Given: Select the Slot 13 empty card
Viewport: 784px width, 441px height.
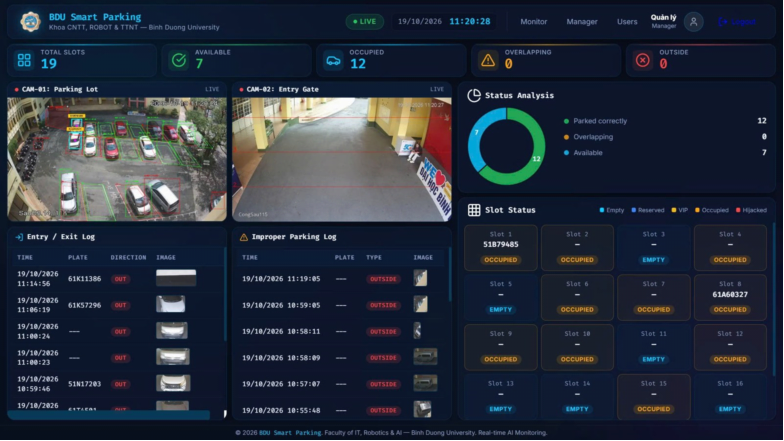Looking at the screenshot, I should [x=500, y=396].
